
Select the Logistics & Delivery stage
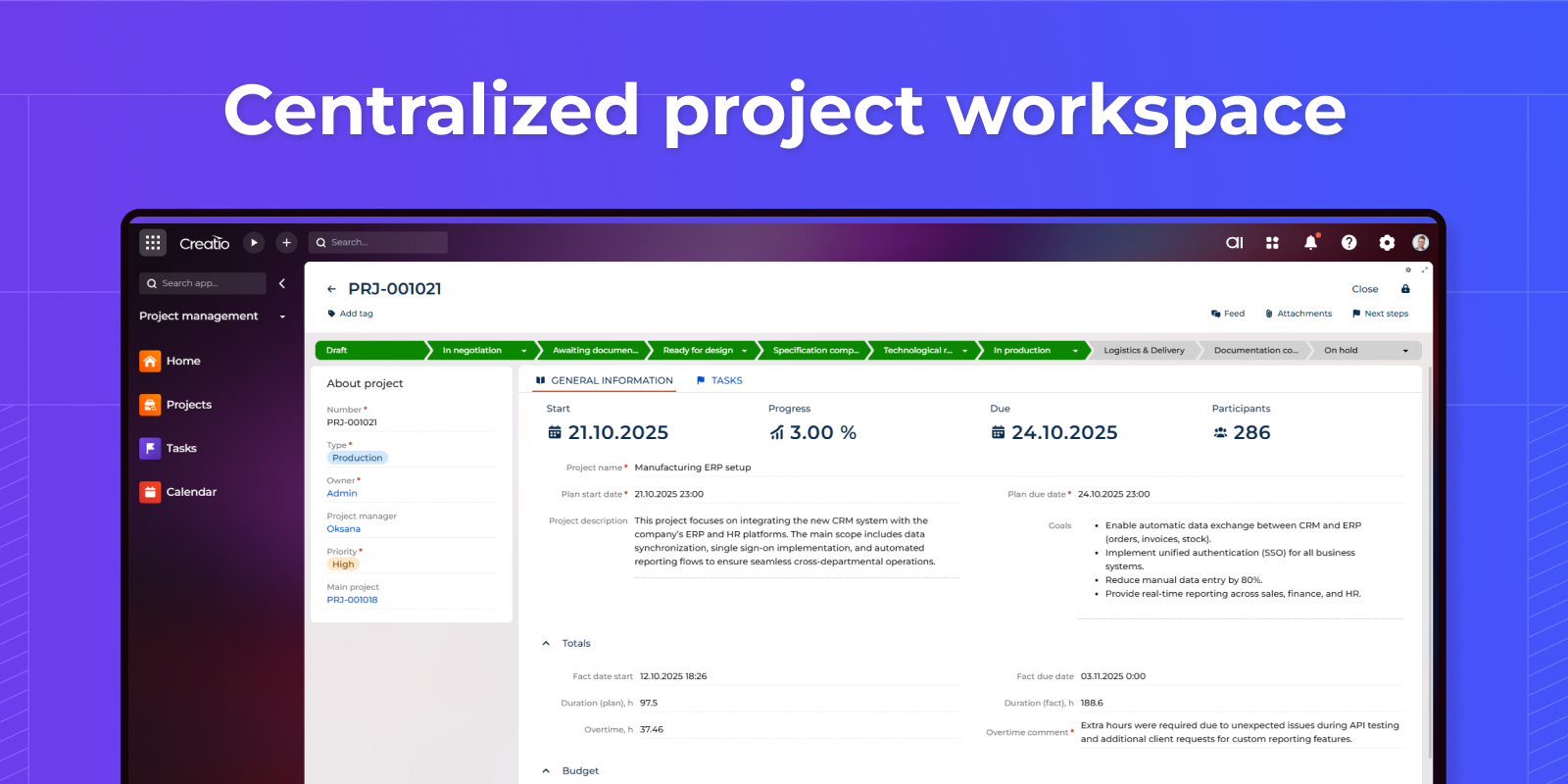pyautogui.click(x=1143, y=350)
